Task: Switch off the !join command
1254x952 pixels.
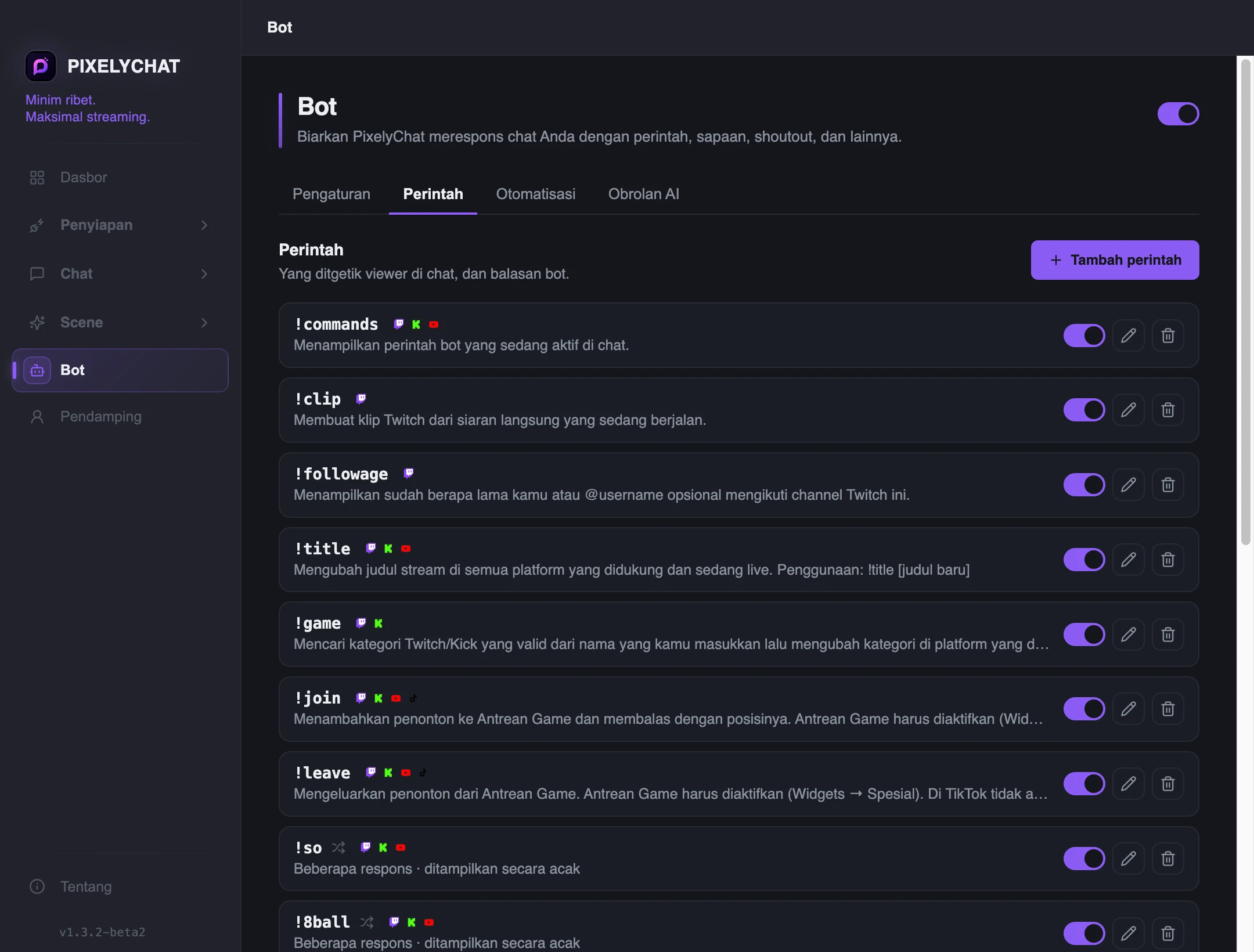Action: [x=1084, y=709]
